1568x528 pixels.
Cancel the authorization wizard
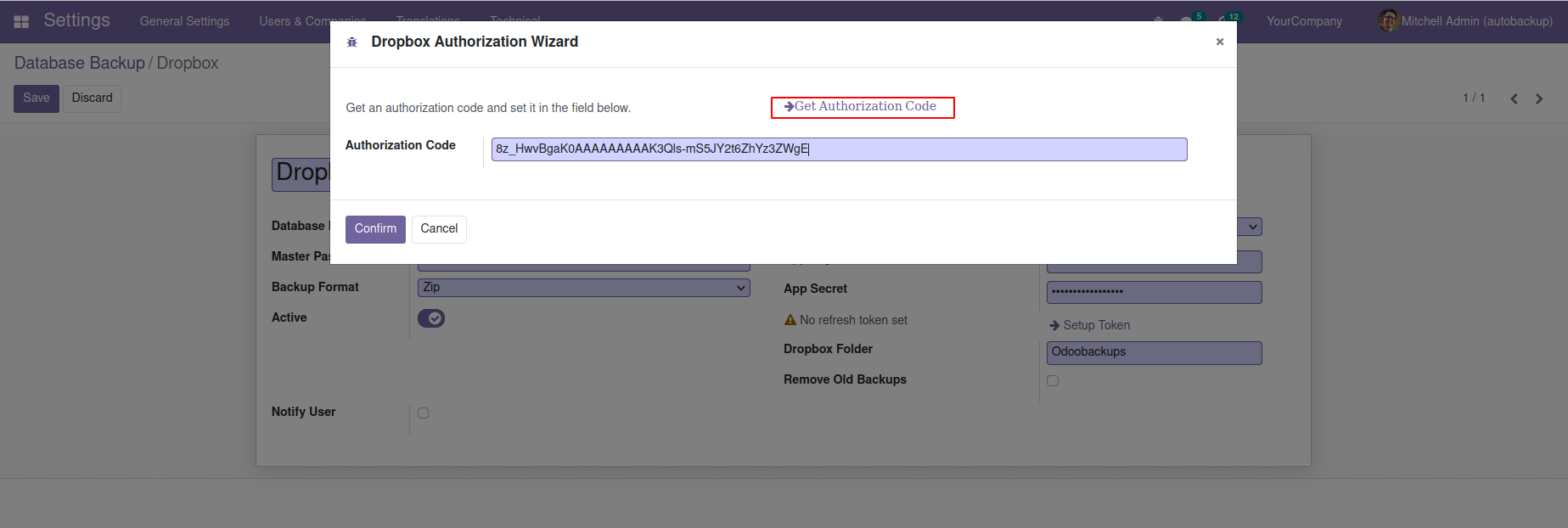pyautogui.click(x=439, y=229)
